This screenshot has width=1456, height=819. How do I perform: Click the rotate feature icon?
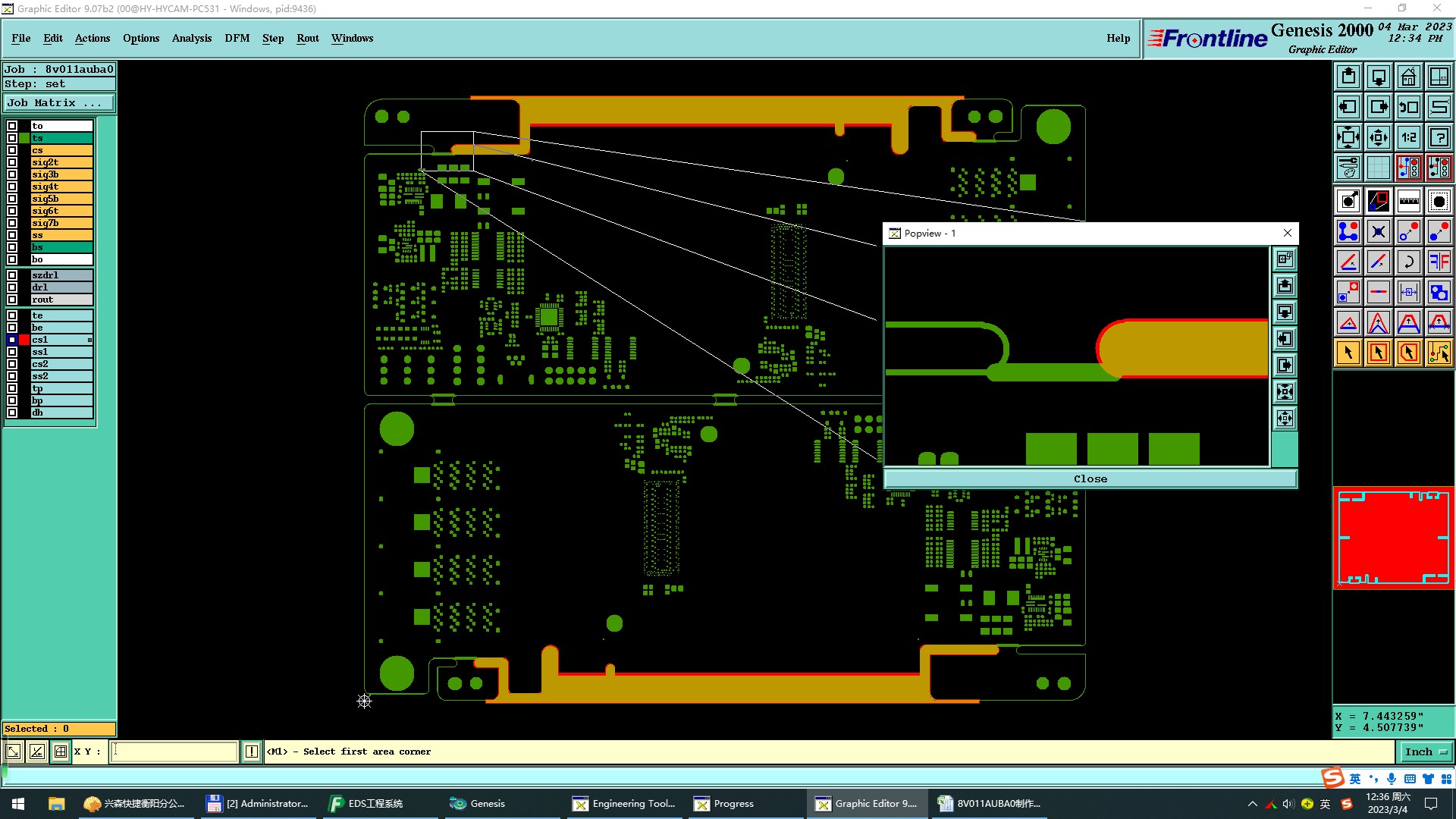1408,262
